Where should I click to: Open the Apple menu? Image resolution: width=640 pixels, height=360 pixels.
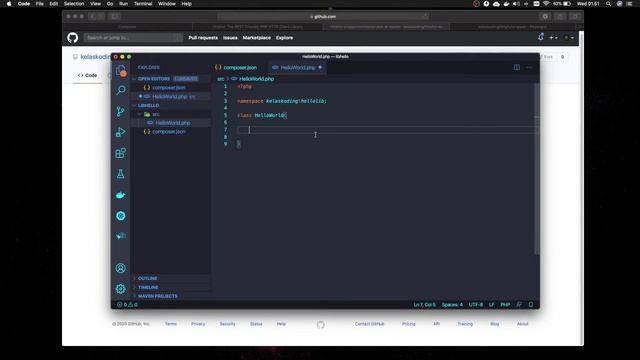(9, 4)
